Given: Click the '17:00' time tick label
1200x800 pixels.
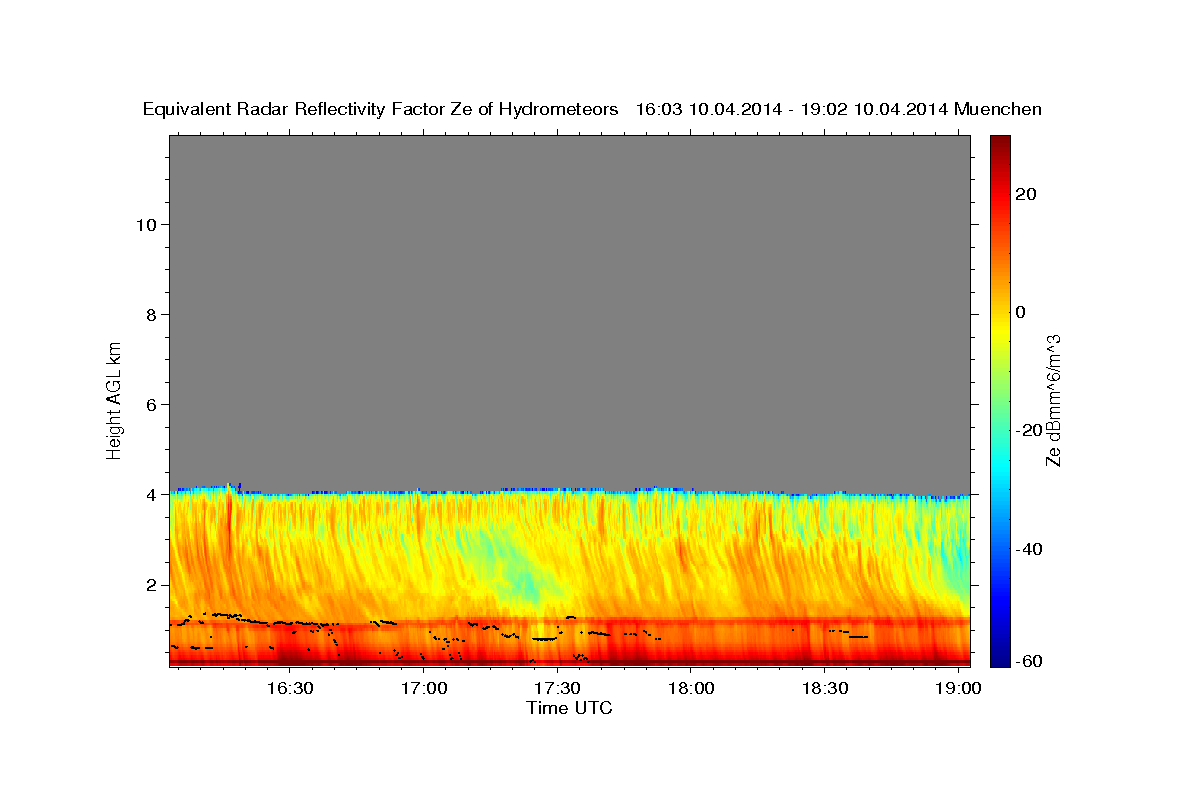Looking at the screenshot, I should point(424,688).
